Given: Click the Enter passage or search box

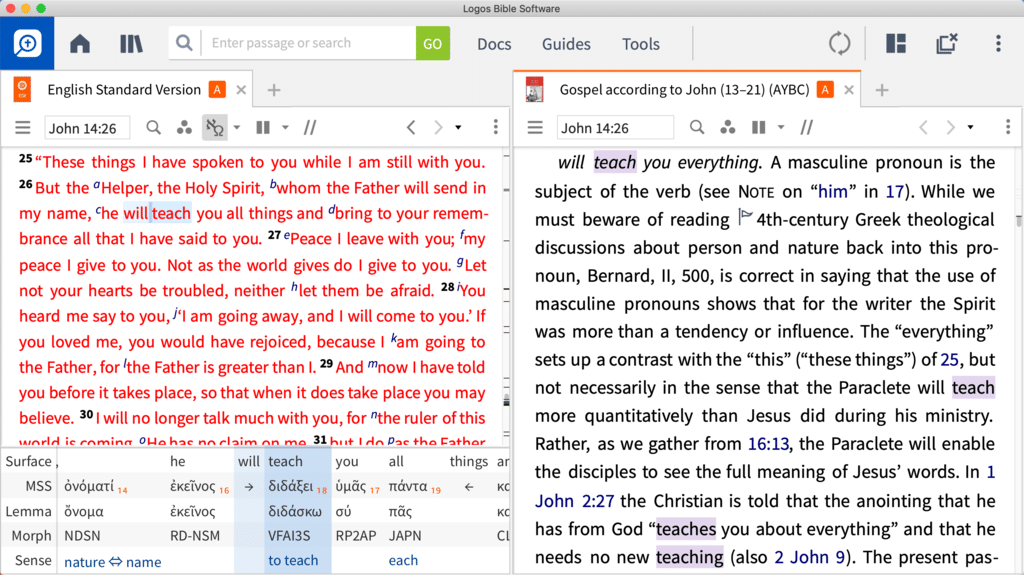Looking at the screenshot, I should (x=308, y=43).
